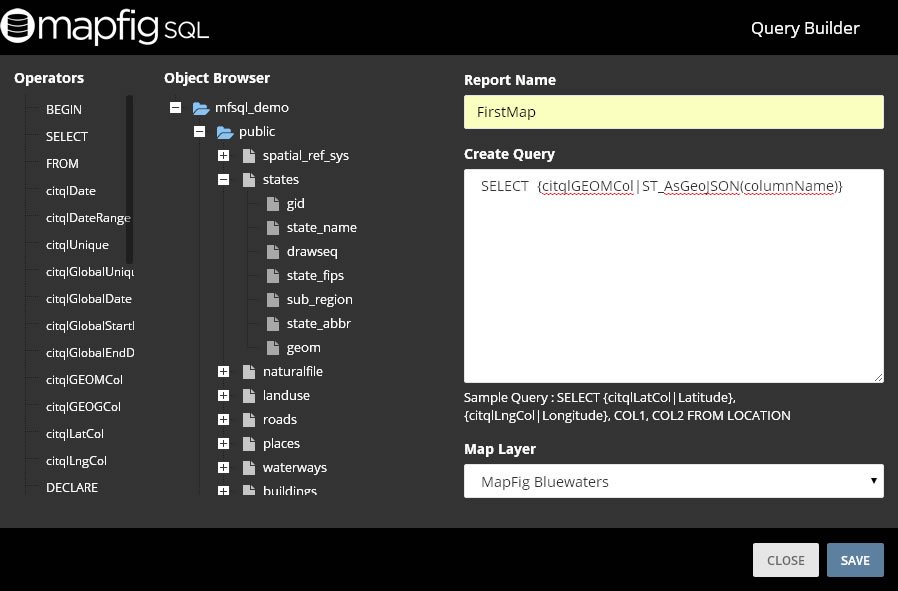898x591 pixels.
Task: Expand the buildings tree node
Action: click(x=223, y=491)
